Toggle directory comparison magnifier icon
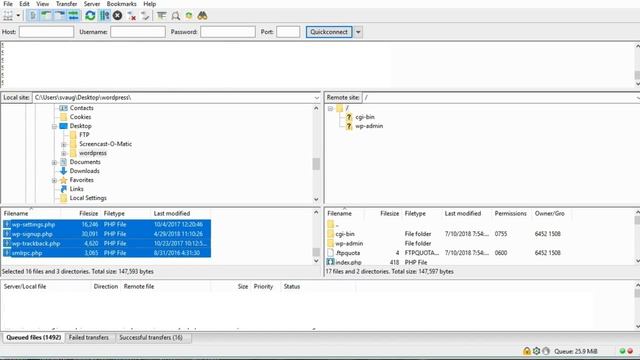The width and height of the screenshot is (640, 360). coord(176,16)
